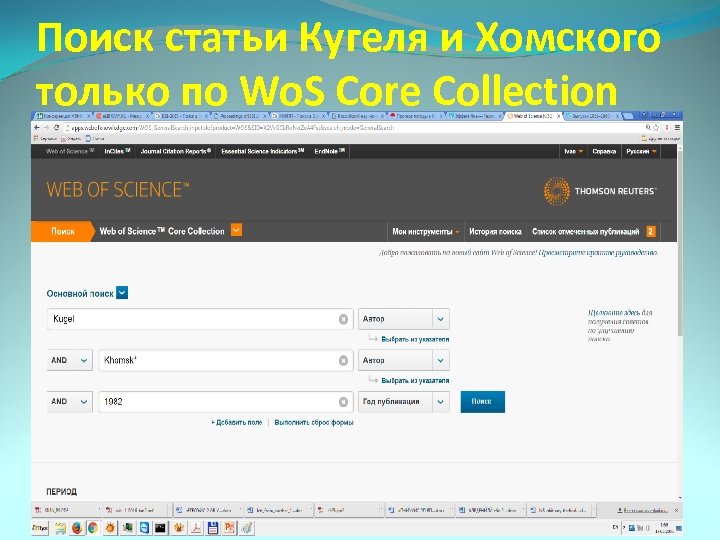This screenshot has width=720, height=540.
Task: Bookmark page with the star icon
Action: 656,128
